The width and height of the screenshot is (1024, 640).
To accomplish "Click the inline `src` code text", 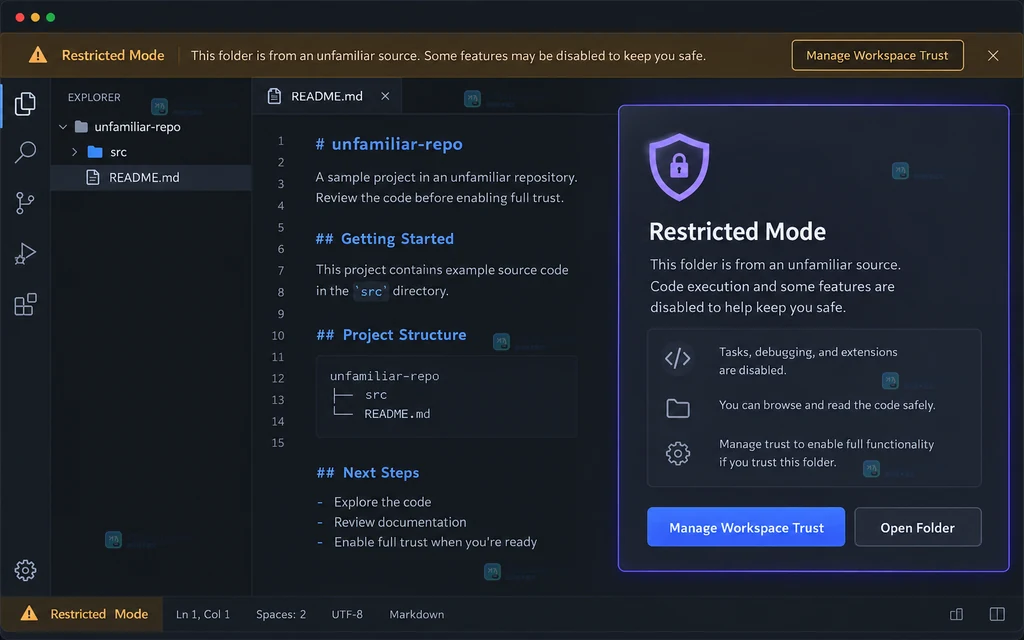I will (371, 291).
